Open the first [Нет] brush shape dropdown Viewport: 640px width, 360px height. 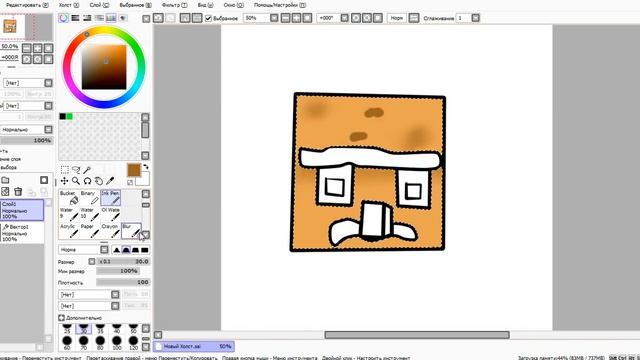pyautogui.click(x=115, y=294)
